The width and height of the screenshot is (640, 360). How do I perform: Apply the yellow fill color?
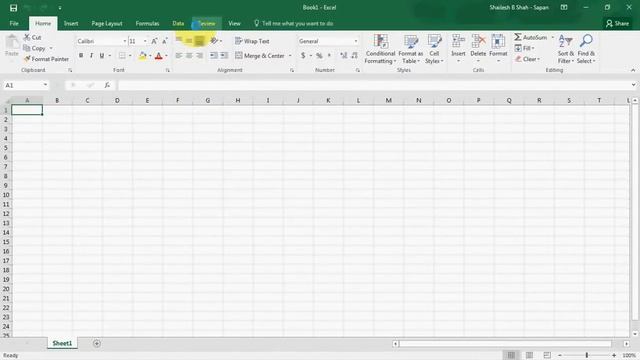click(x=142, y=56)
